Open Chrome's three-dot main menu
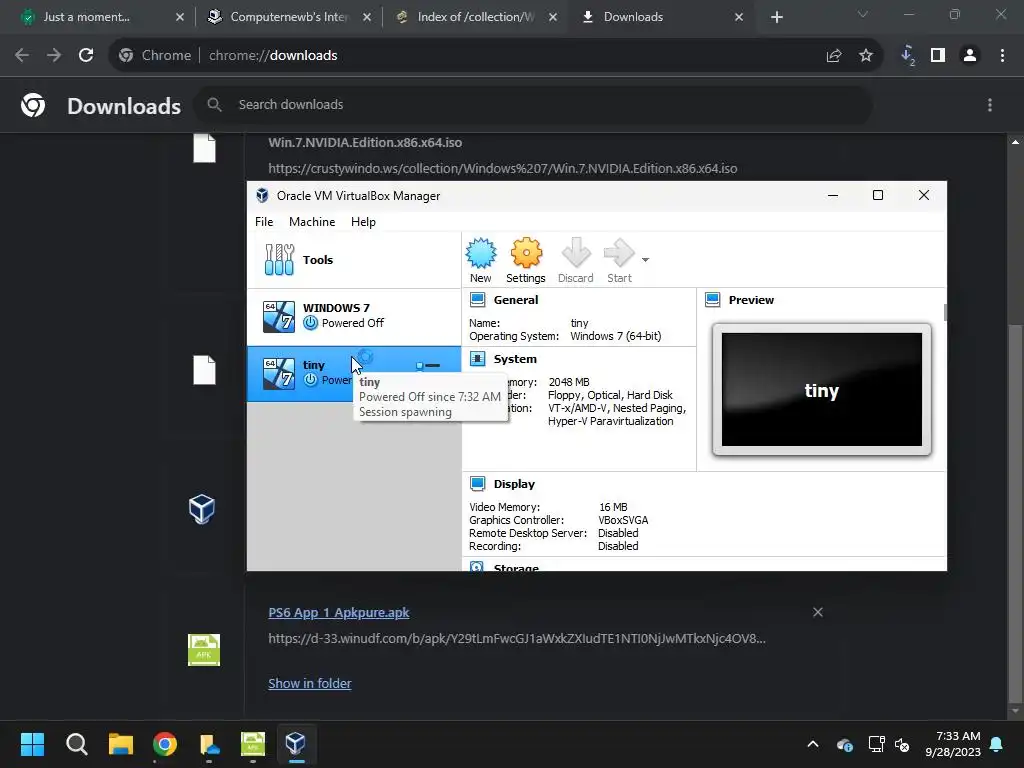Image resolution: width=1024 pixels, height=768 pixels. pyautogui.click(x=1002, y=56)
